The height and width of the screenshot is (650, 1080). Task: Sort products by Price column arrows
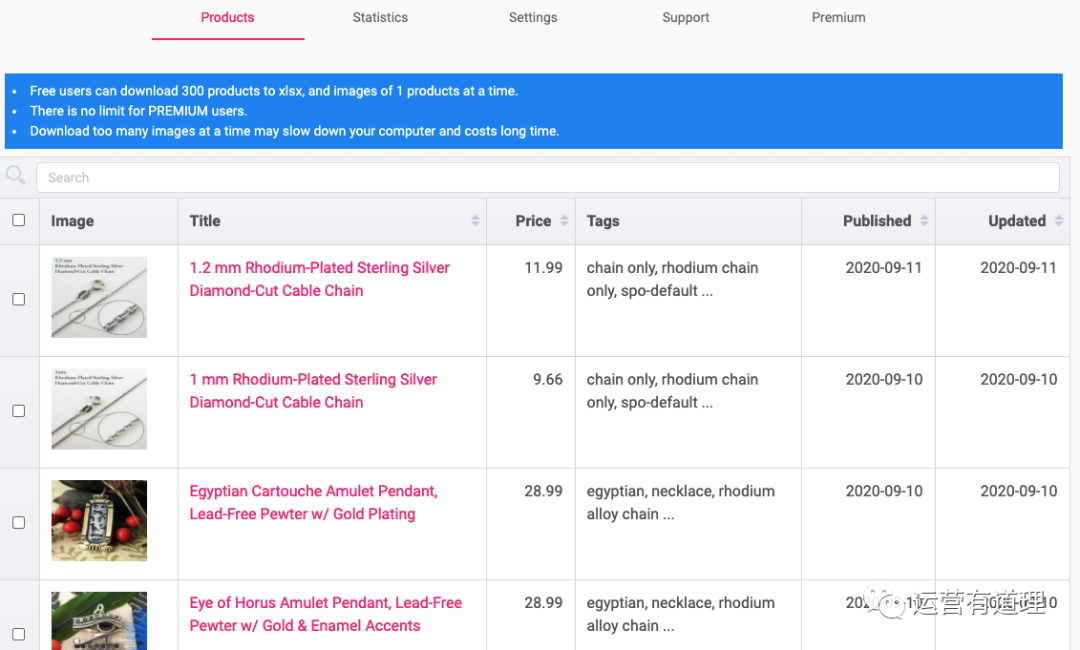(x=564, y=221)
